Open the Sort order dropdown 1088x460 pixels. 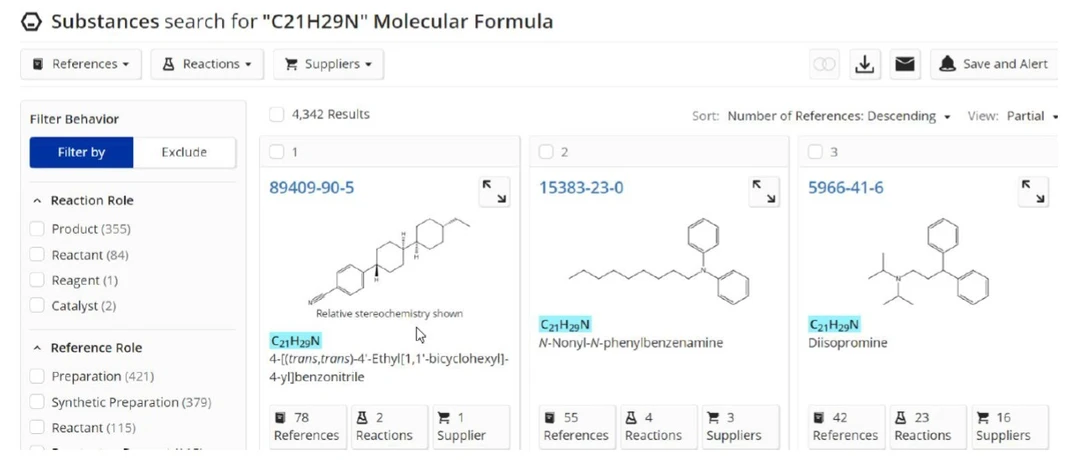(839, 116)
